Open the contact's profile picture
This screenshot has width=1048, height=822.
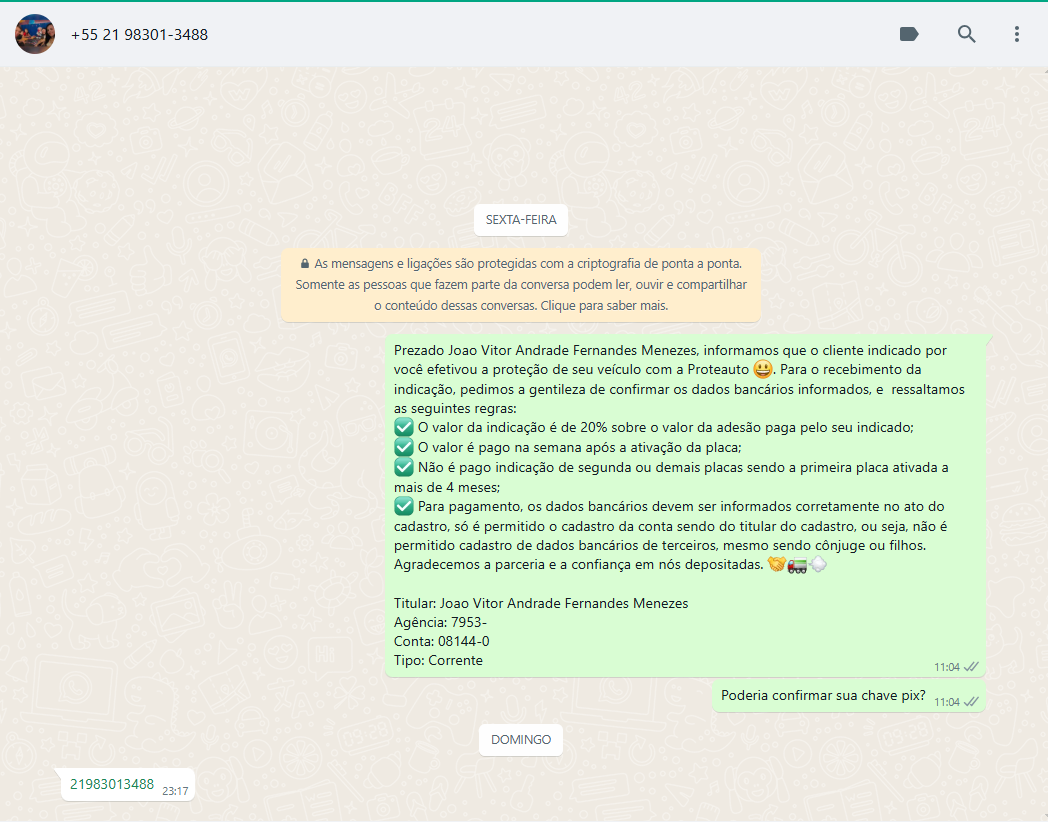coord(35,34)
